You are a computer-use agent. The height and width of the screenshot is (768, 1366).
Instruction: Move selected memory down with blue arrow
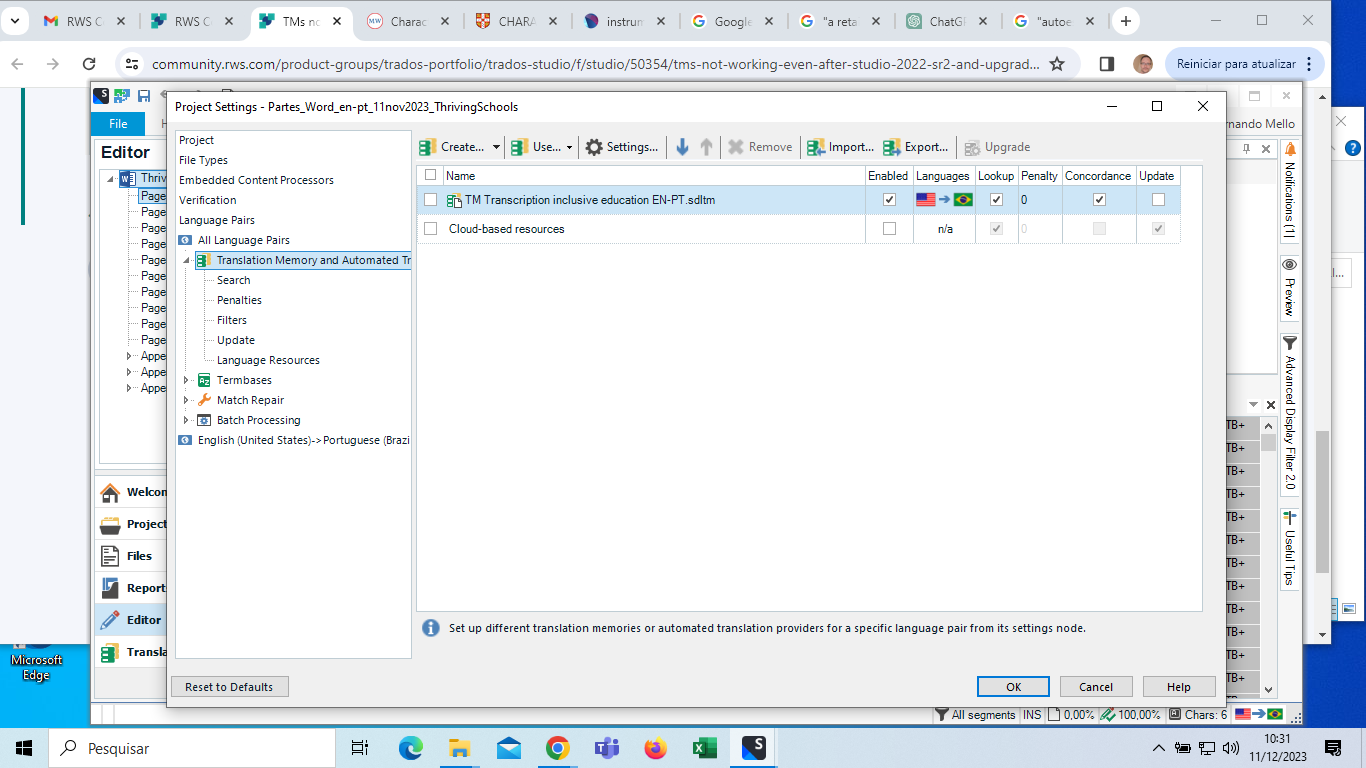coord(682,147)
